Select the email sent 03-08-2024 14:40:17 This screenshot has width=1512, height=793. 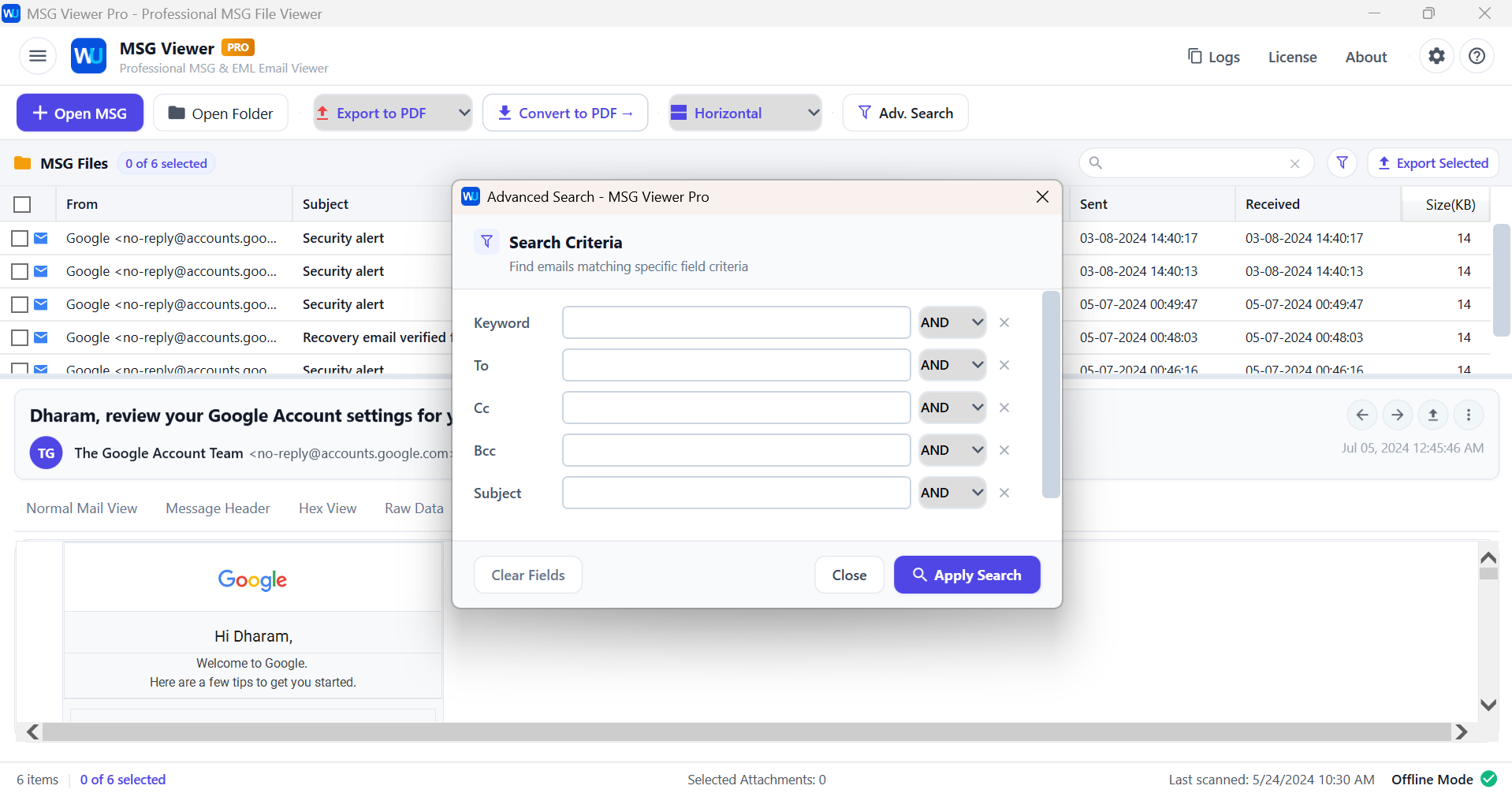20,238
